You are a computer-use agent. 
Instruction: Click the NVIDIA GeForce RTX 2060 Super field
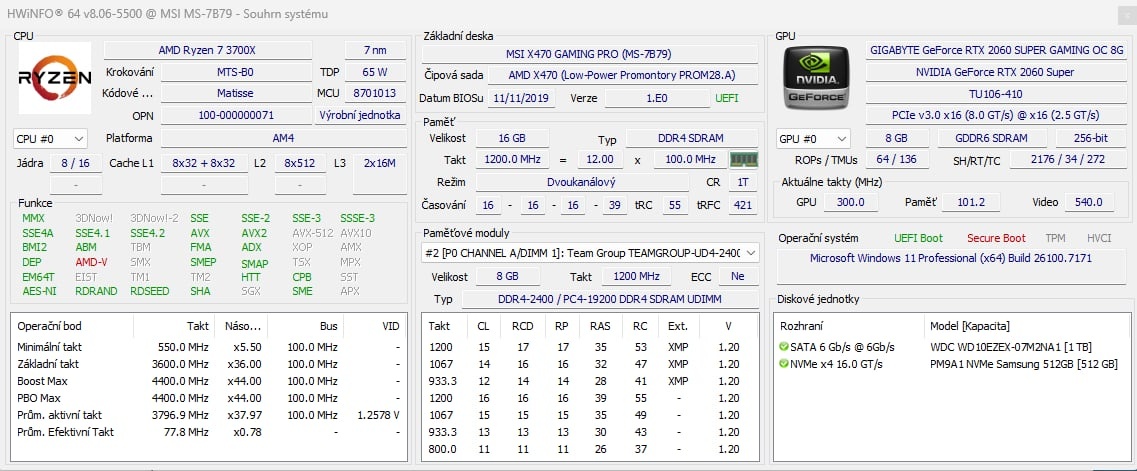coord(996,72)
